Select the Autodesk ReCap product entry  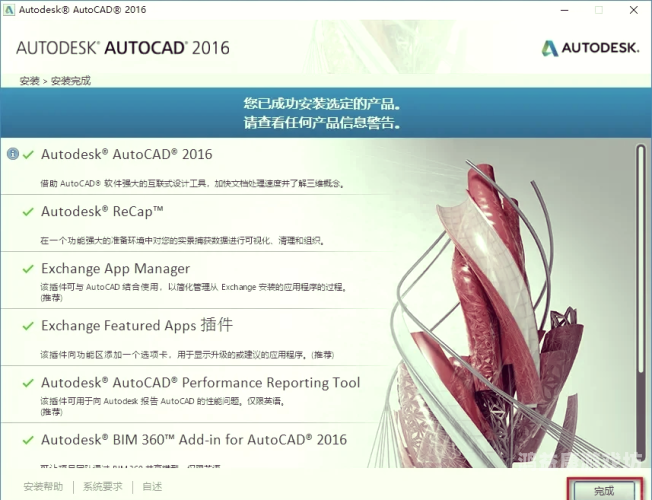103,212
